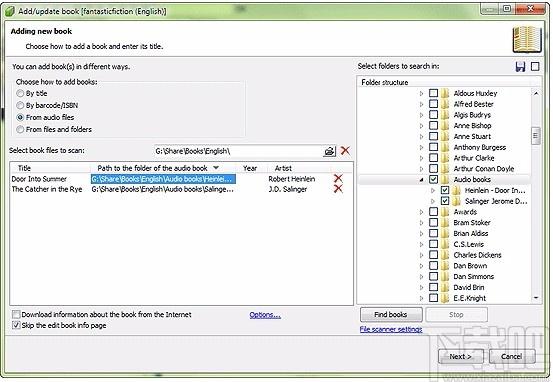Uncheck the Audio books folder checkbox
553x382 pixels.
click(x=433, y=179)
